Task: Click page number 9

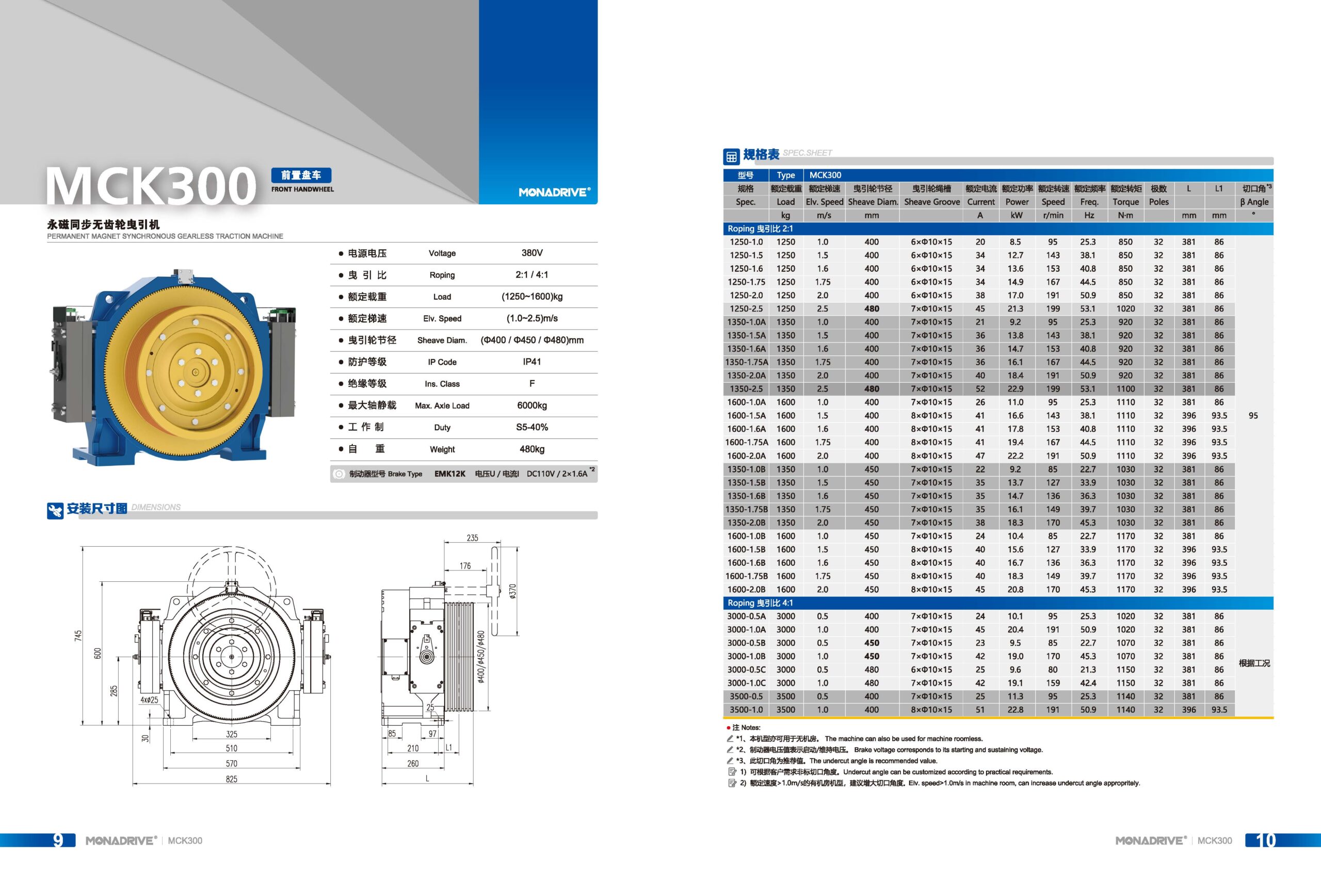Action: pos(58,840)
